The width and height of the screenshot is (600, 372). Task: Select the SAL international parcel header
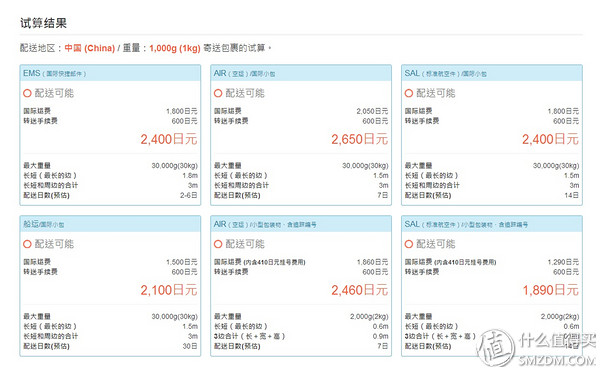[492, 73]
